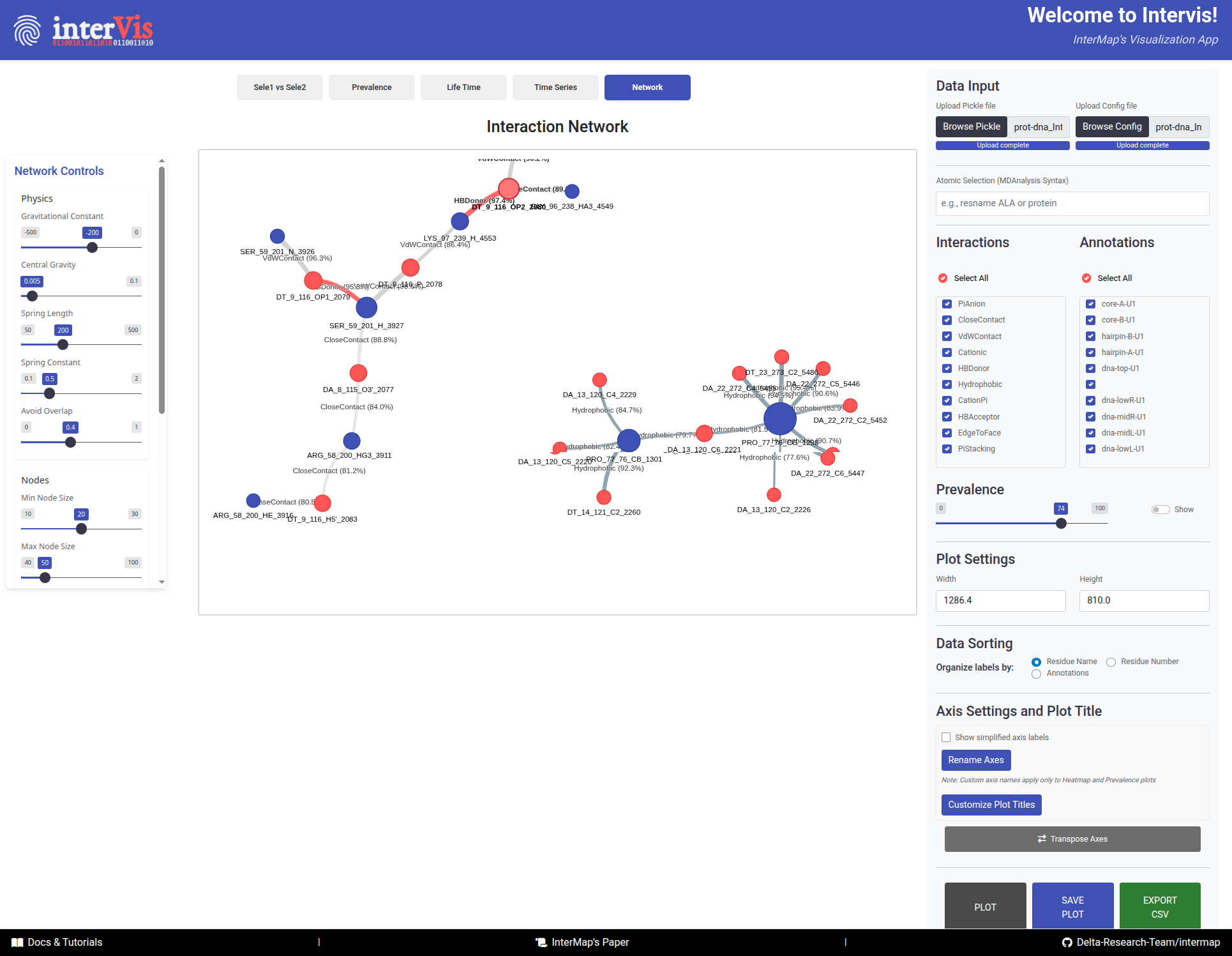Click the Gravitational Constant slider handle
This screenshot has width=1232, height=956.
(93, 247)
